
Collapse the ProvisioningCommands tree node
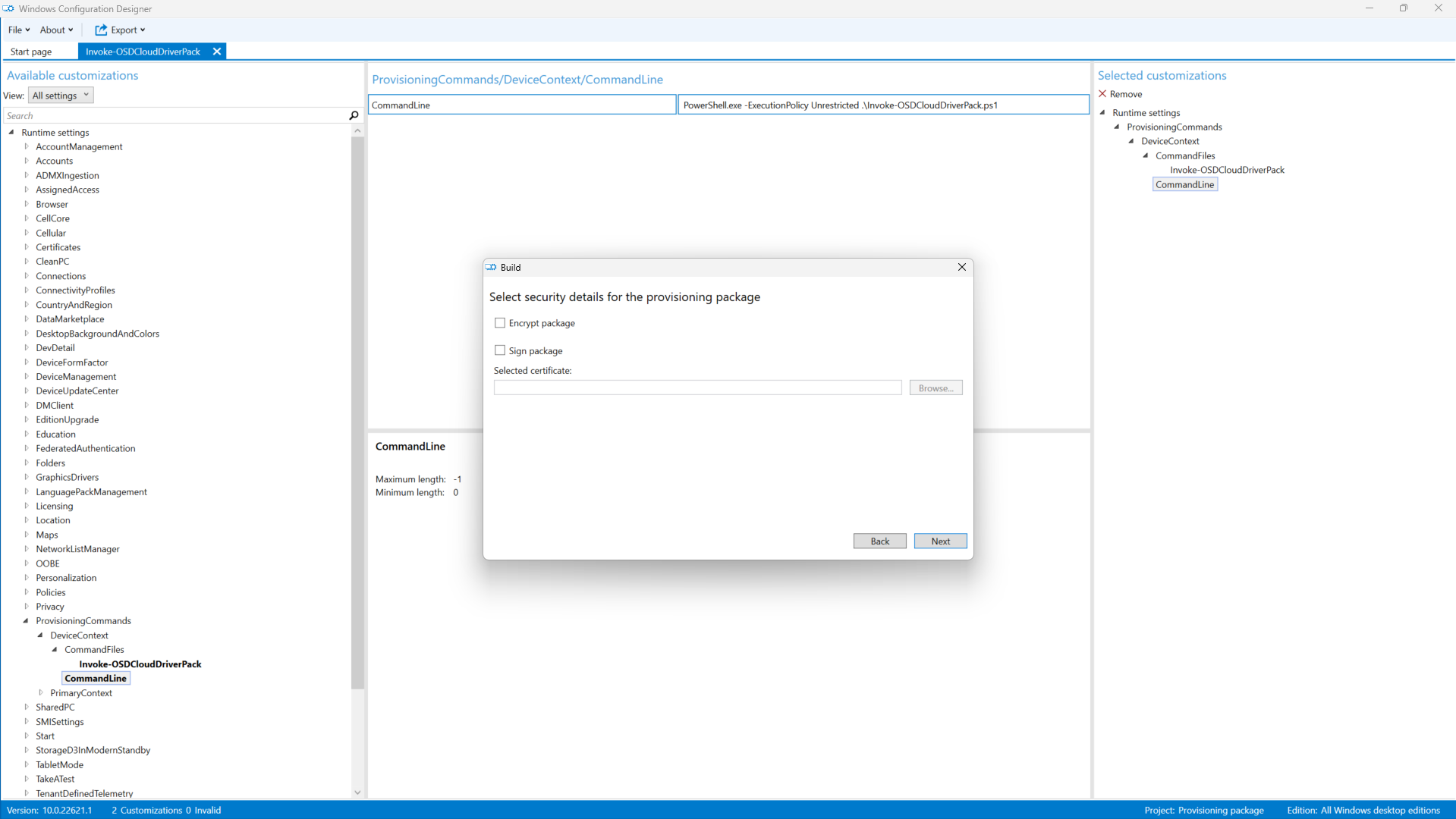27,620
